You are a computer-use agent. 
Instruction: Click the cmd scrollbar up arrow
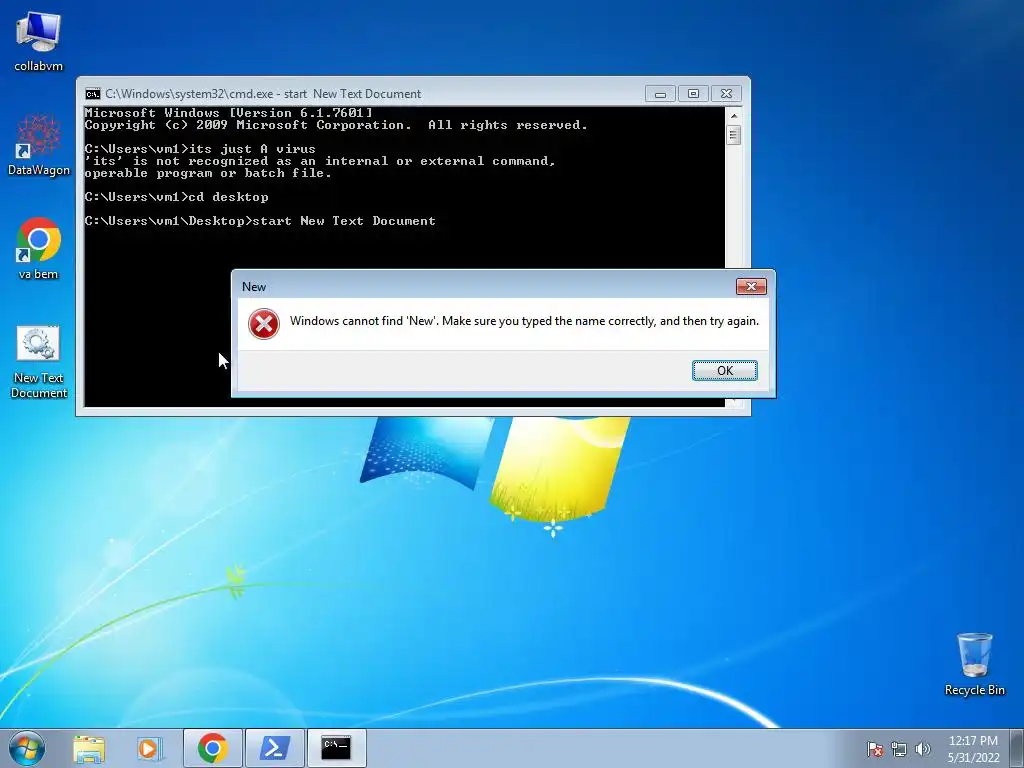coord(734,116)
